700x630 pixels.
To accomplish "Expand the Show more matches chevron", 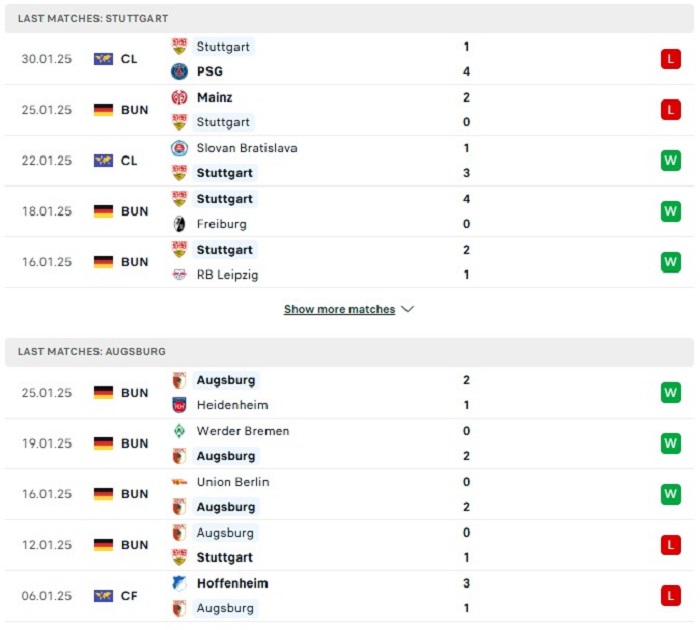I will pos(408,309).
